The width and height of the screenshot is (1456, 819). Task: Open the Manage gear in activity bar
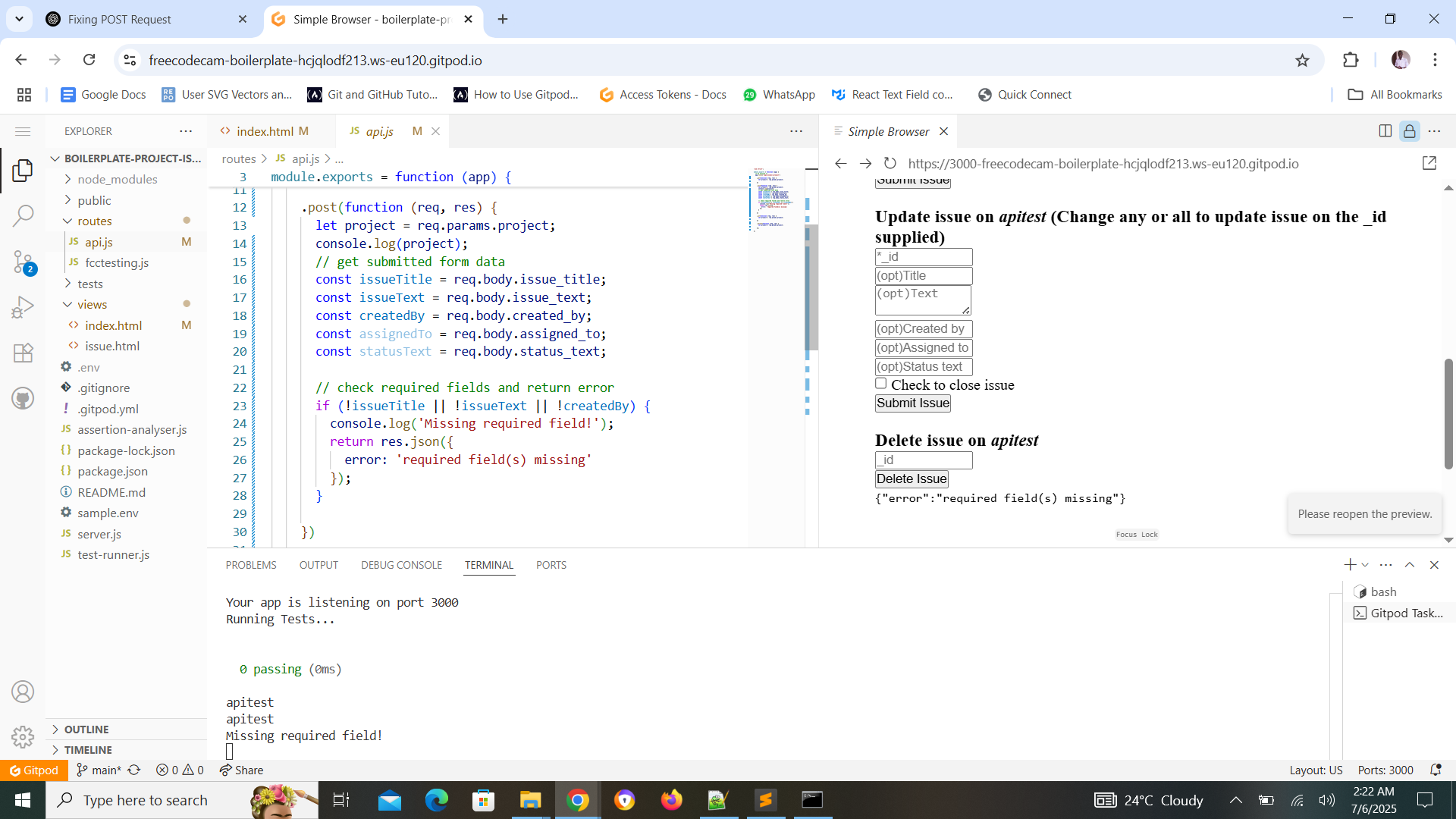click(23, 736)
